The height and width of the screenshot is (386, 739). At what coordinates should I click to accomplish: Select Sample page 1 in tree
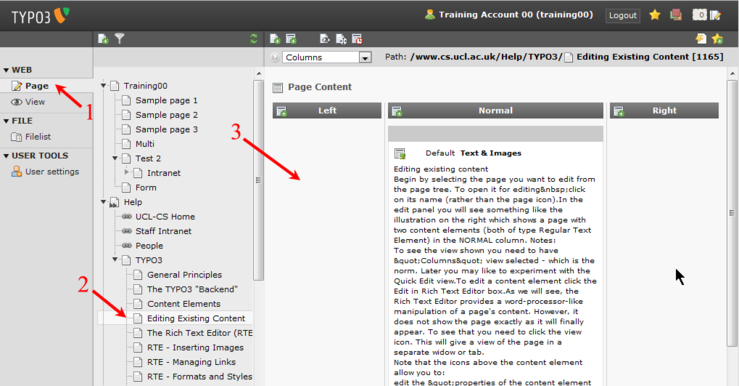point(166,100)
